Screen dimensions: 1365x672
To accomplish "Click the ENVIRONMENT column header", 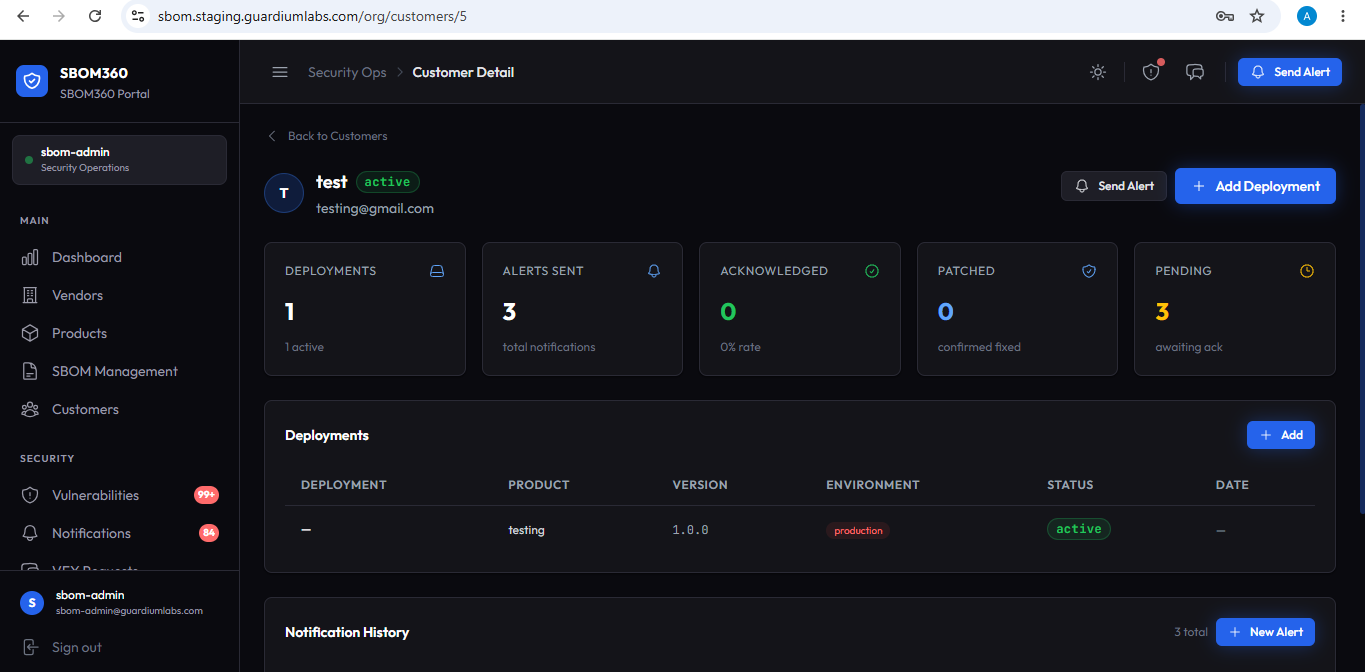I will pos(873,485).
